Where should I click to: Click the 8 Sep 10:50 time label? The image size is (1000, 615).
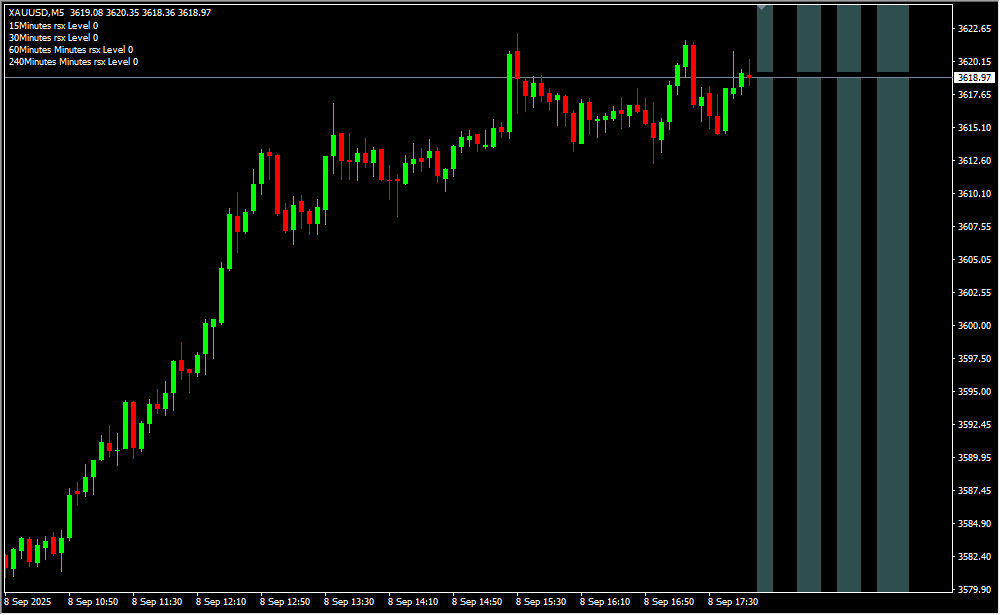(93, 602)
